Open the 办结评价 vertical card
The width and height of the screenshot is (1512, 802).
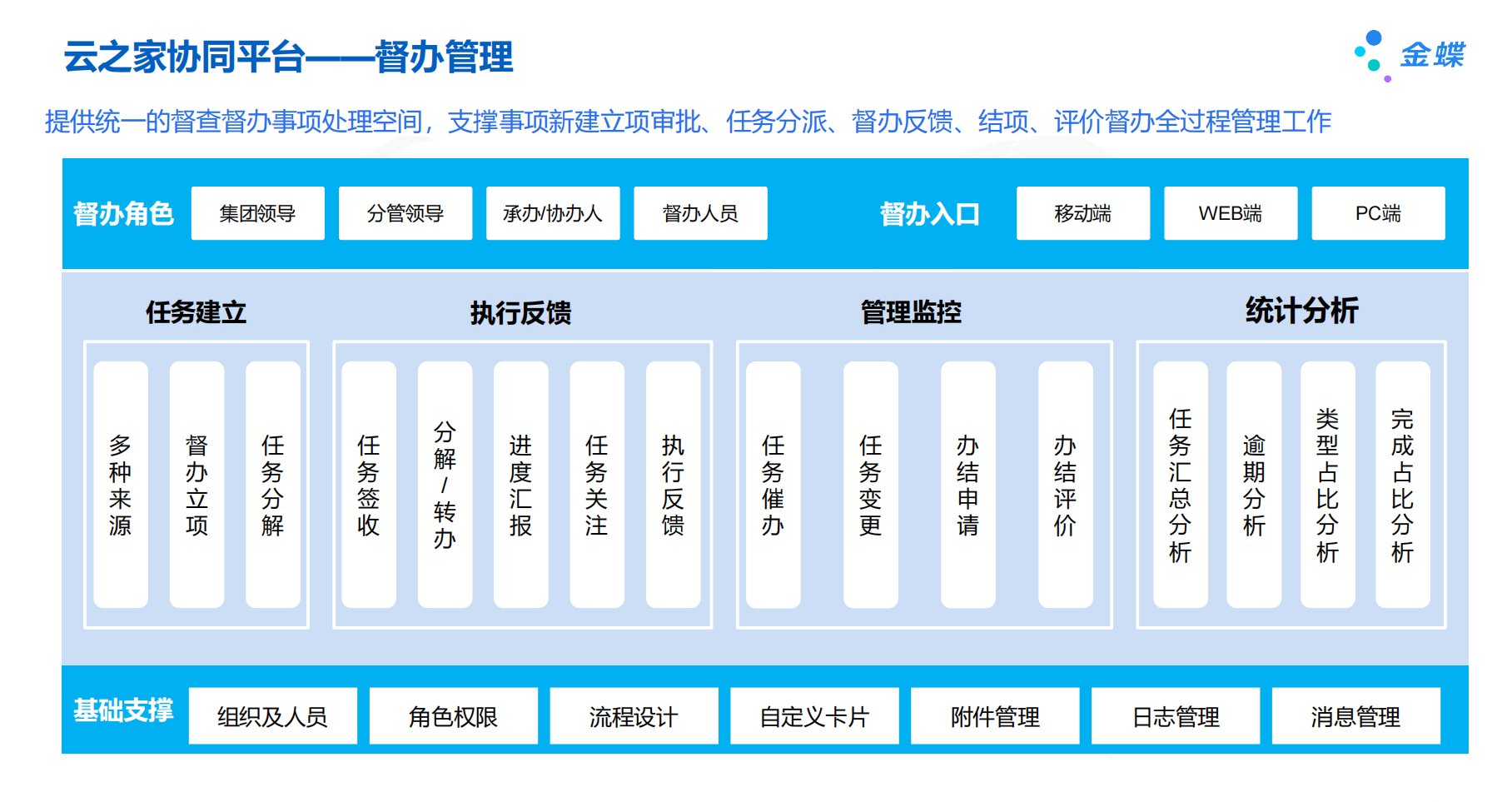click(1065, 484)
